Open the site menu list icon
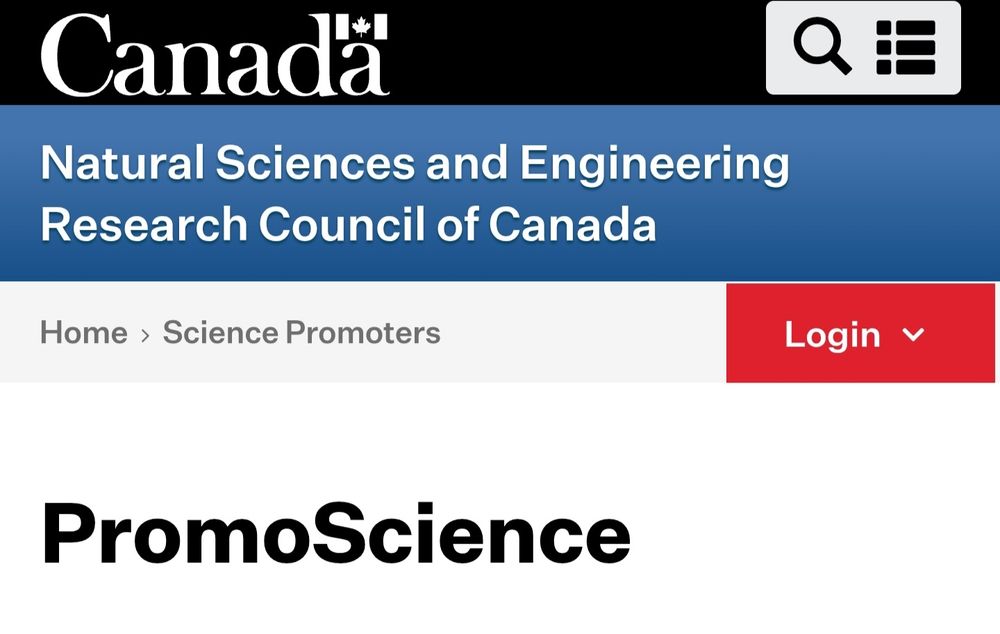Screen dimensions: 1000x634 [x=906, y=48]
